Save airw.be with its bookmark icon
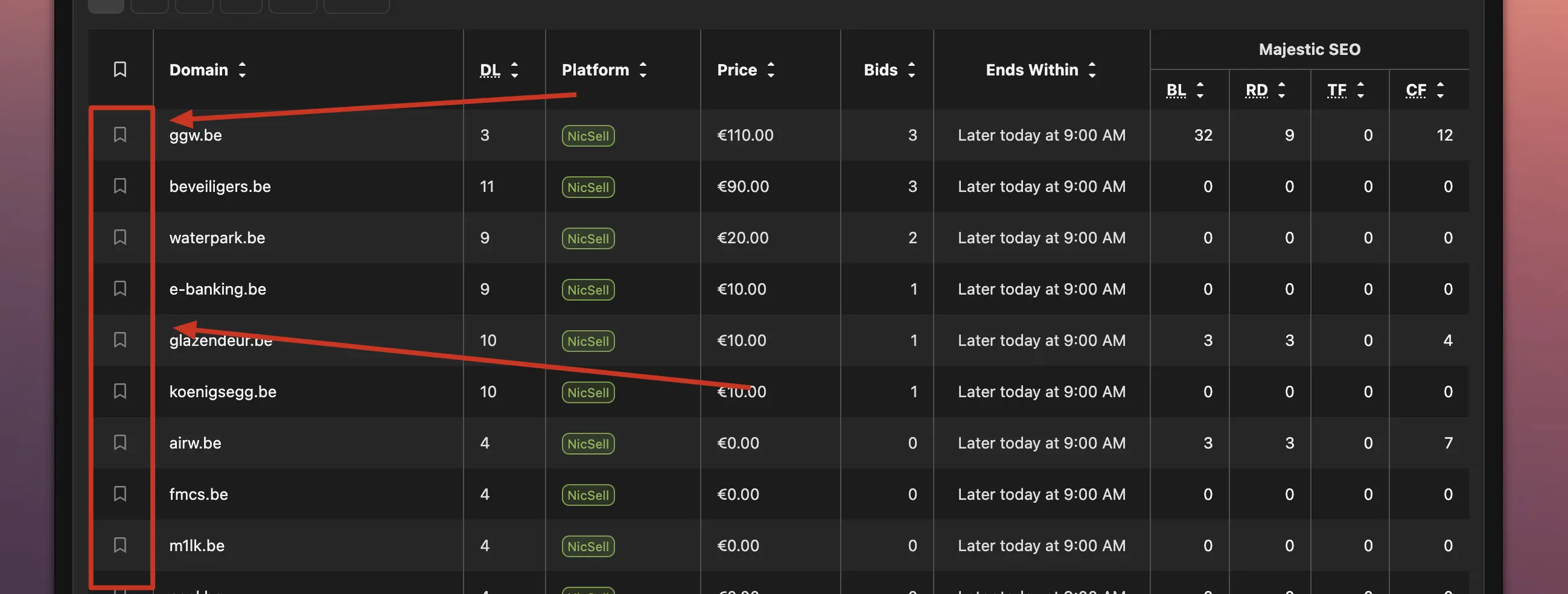 click(120, 442)
